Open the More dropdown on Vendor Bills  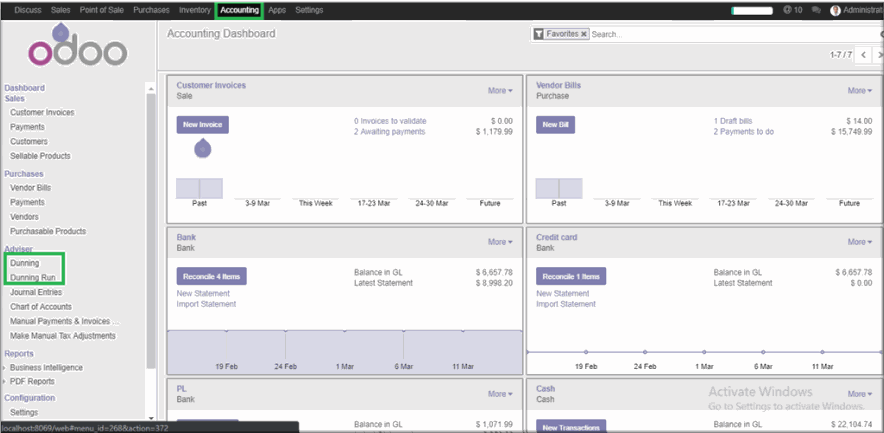[860, 91]
